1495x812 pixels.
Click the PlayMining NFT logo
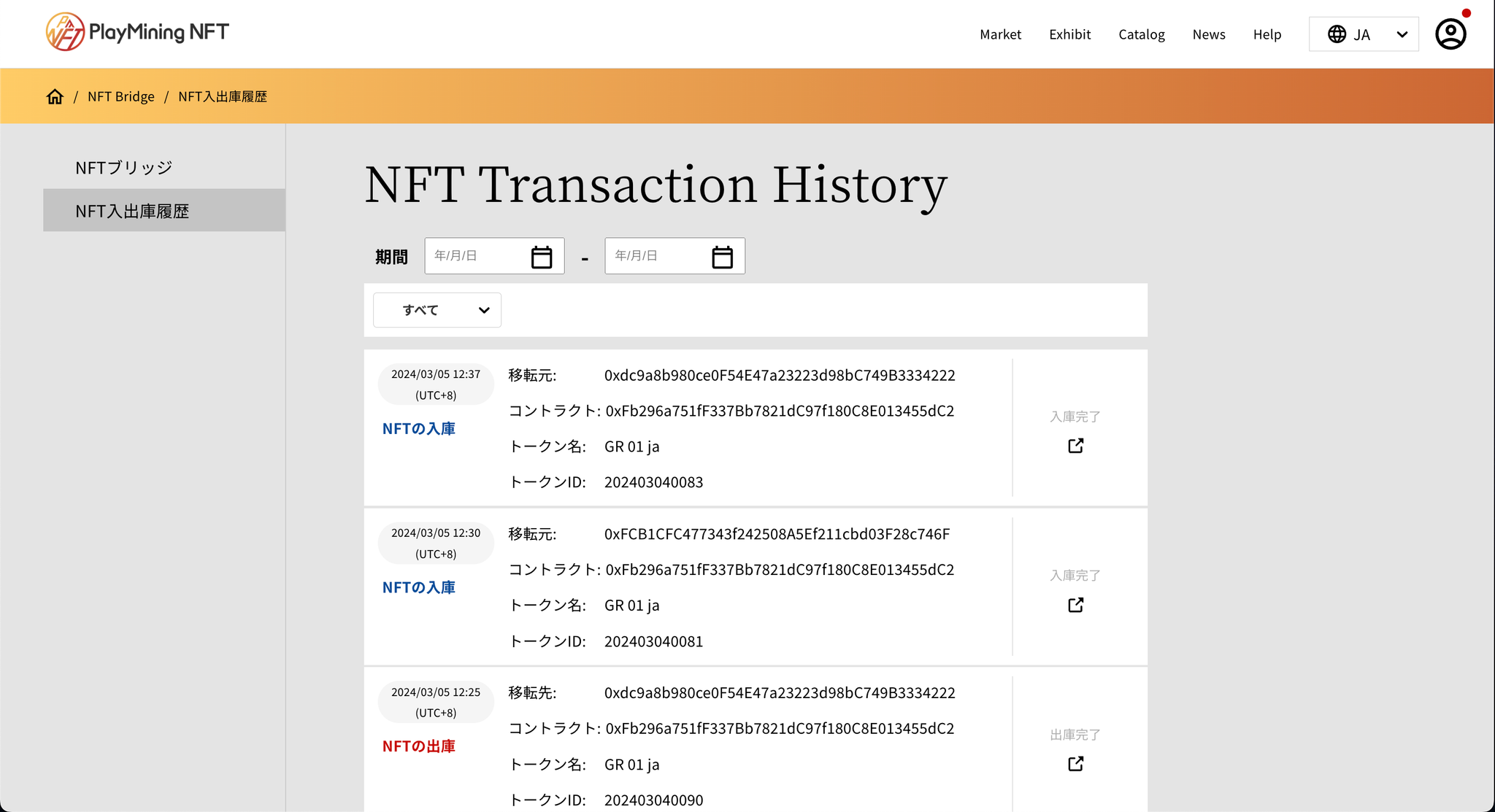pos(137,32)
